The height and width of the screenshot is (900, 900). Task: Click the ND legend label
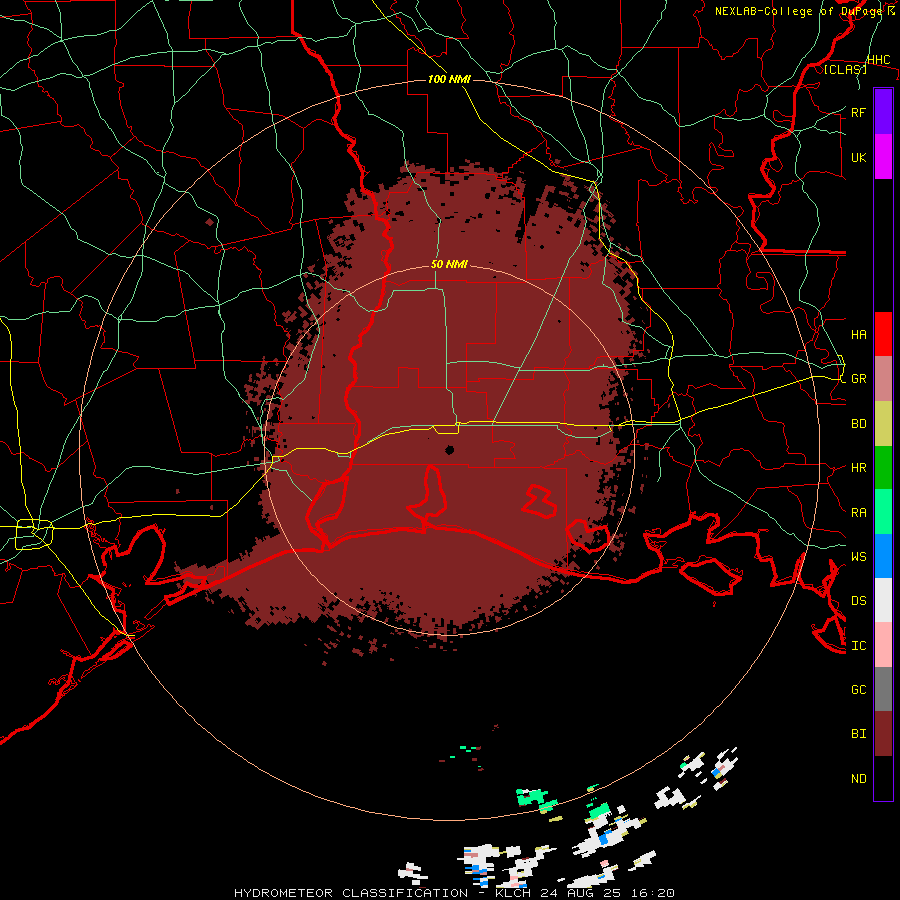(x=858, y=779)
